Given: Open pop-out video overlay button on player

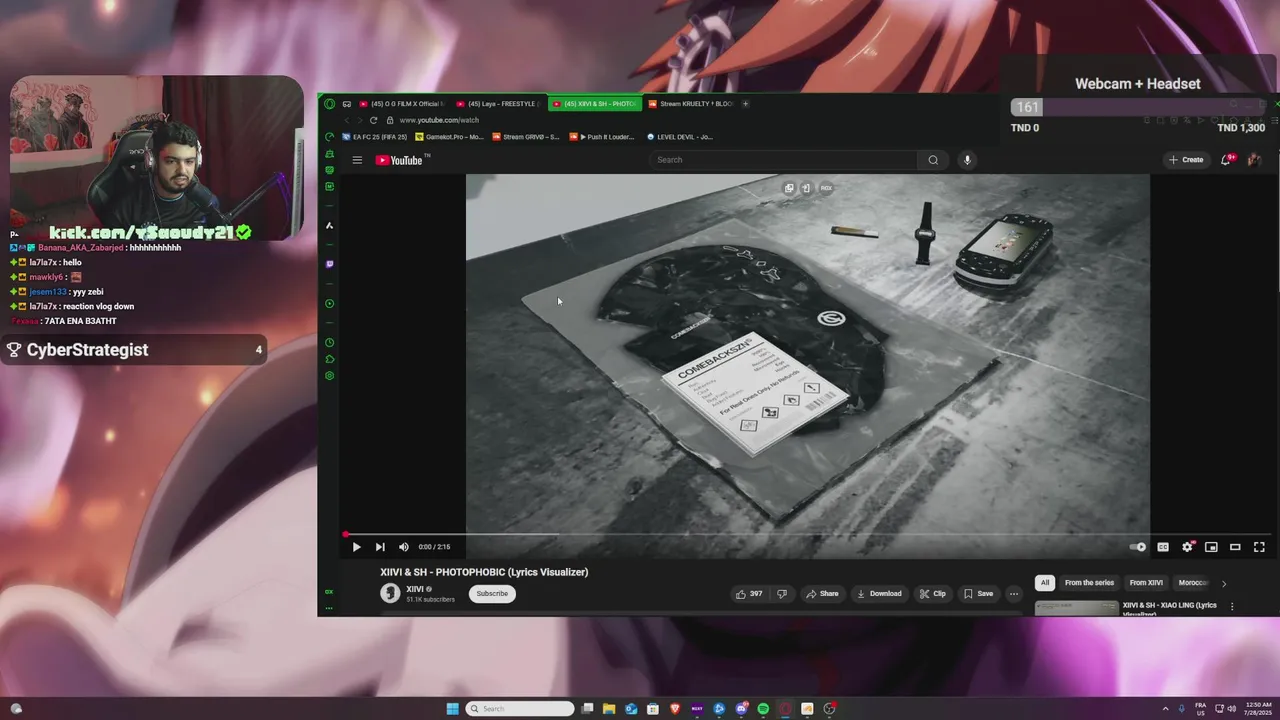Looking at the screenshot, I should pyautogui.click(x=789, y=188).
